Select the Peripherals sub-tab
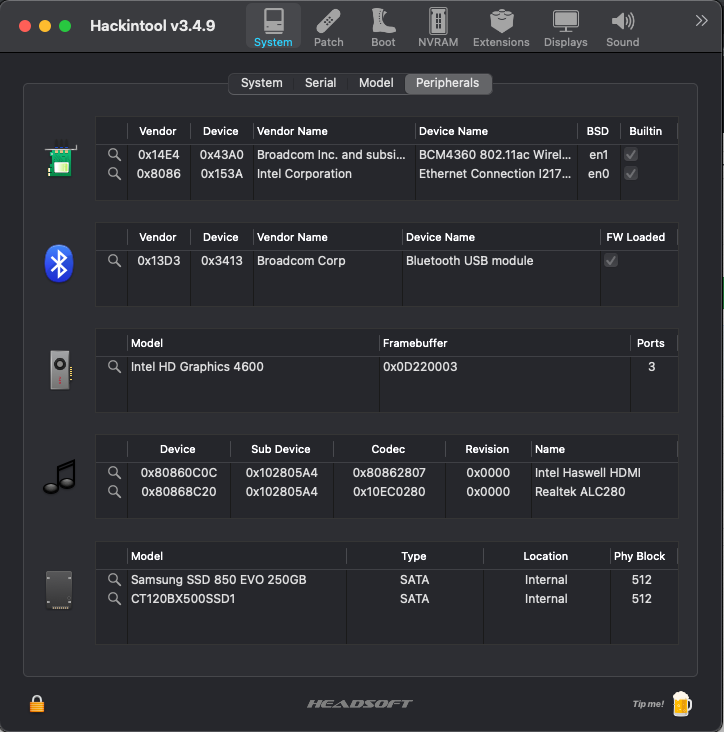The height and width of the screenshot is (732, 724). pyautogui.click(x=448, y=83)
